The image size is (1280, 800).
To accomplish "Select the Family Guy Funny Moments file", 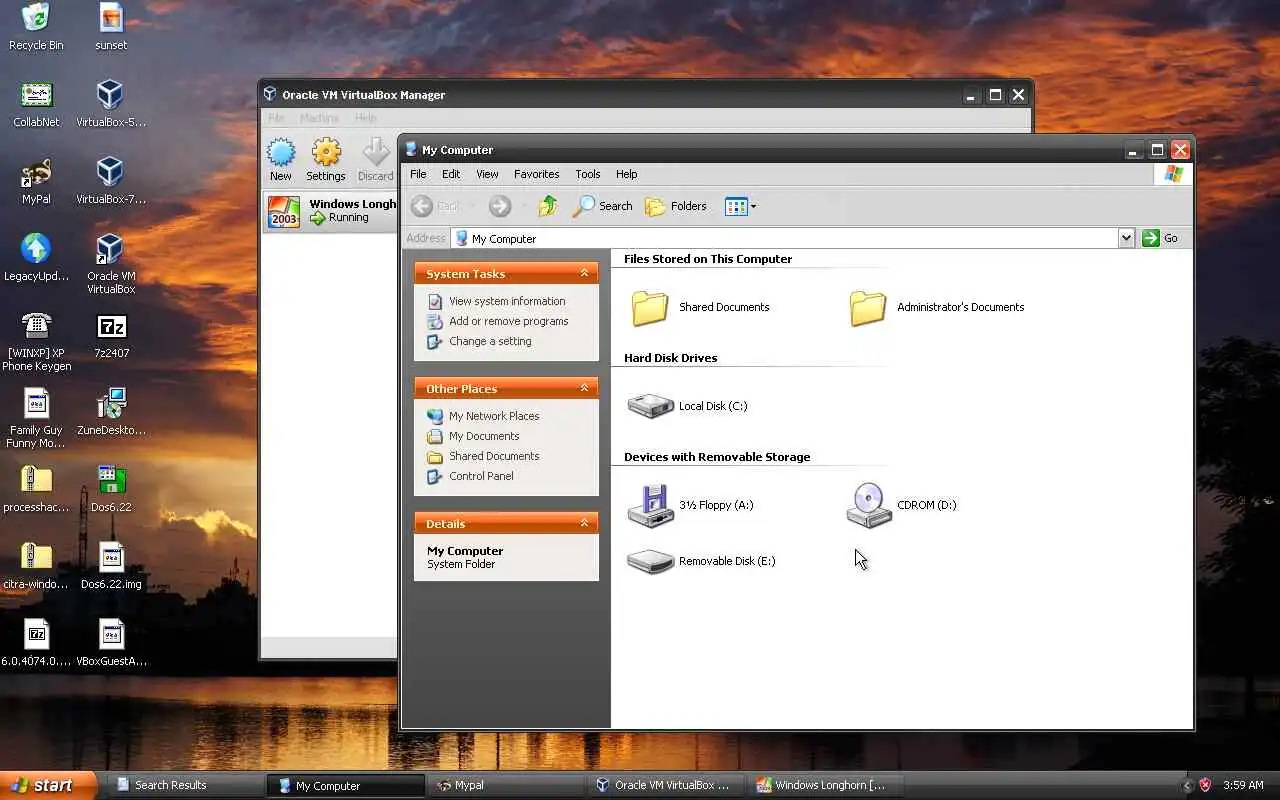I will click(x=36, y=418).
